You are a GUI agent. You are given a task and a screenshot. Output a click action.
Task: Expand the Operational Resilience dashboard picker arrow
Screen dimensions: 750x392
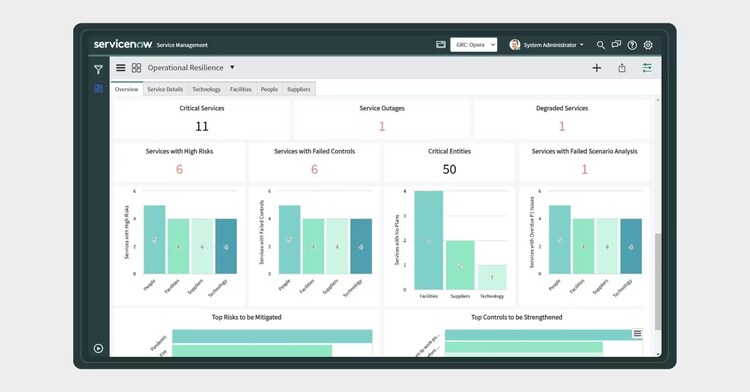[x=232, y=67]
